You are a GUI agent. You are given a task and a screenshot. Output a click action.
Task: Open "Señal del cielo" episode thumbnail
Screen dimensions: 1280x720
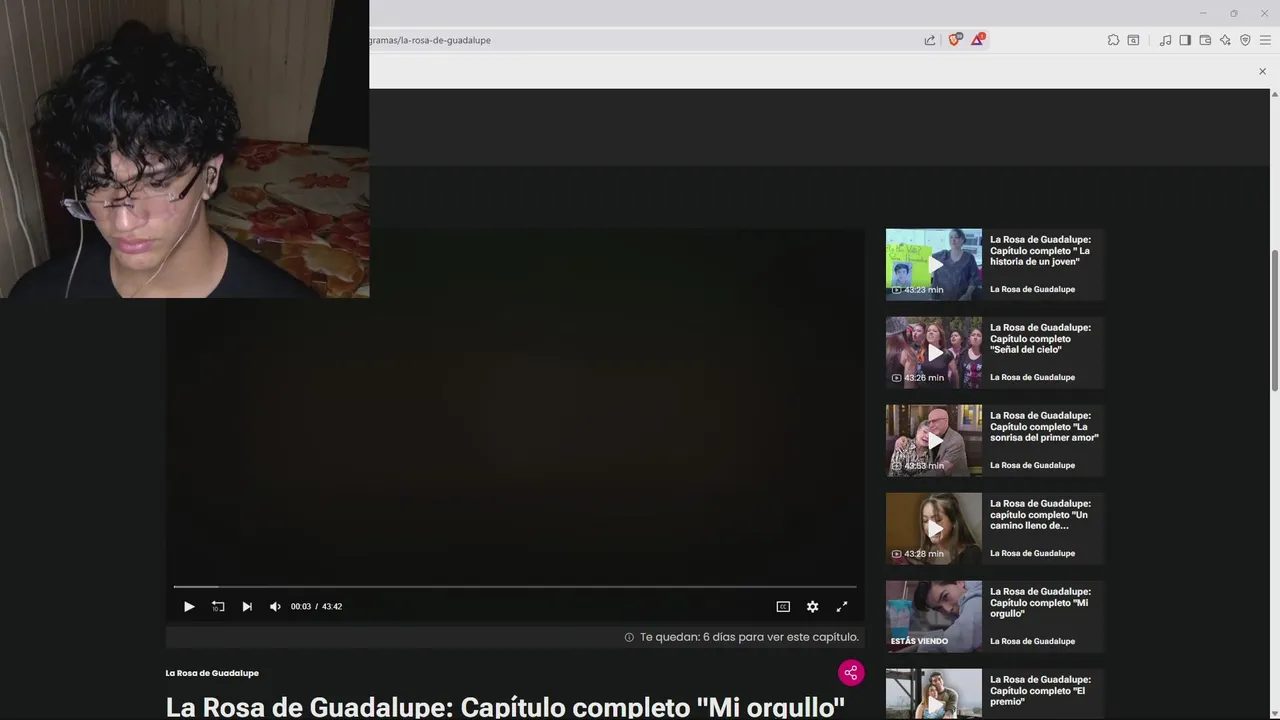pos(934,352)
